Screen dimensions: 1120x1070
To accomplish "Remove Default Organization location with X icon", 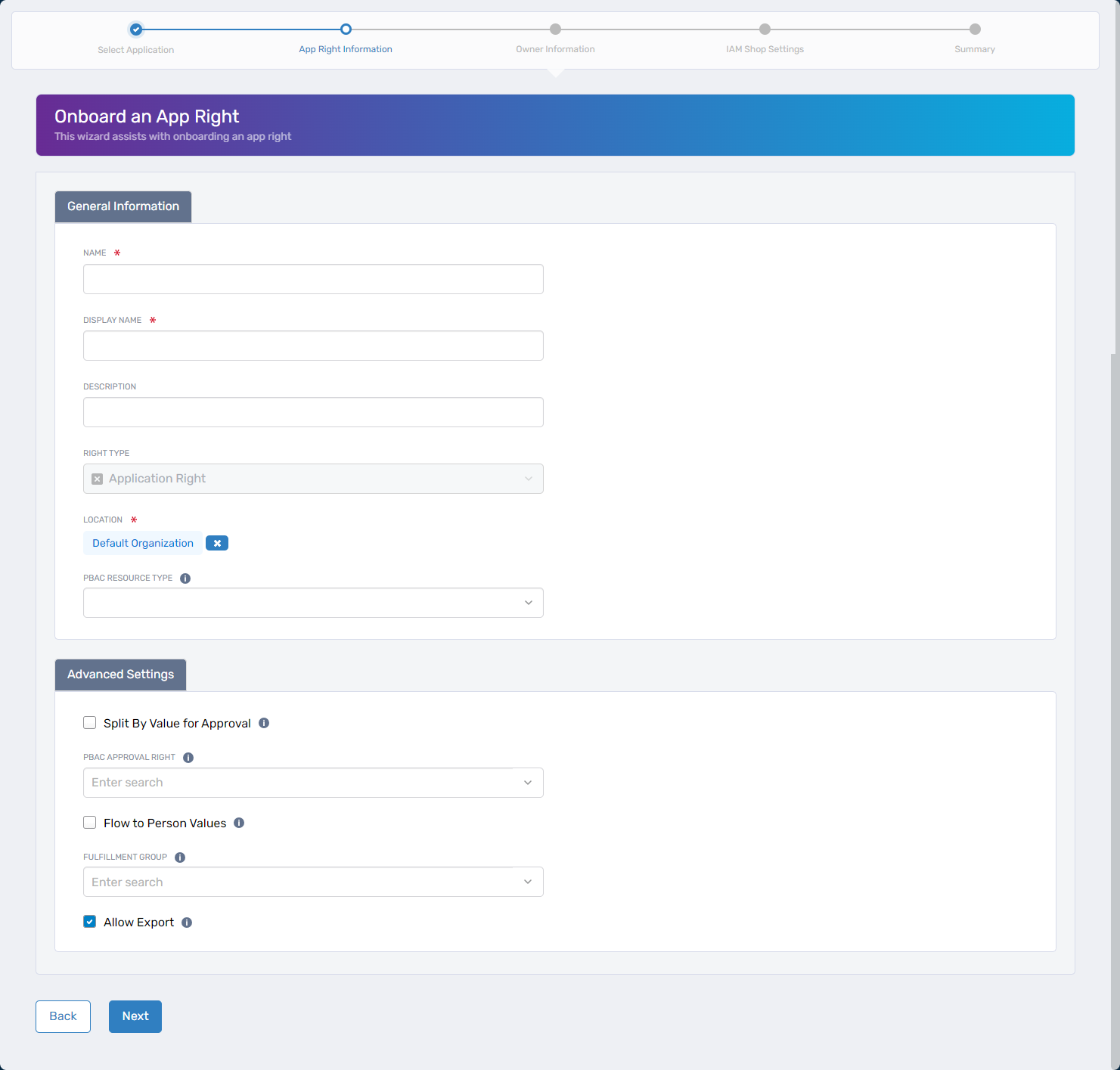I will point(217,543).
